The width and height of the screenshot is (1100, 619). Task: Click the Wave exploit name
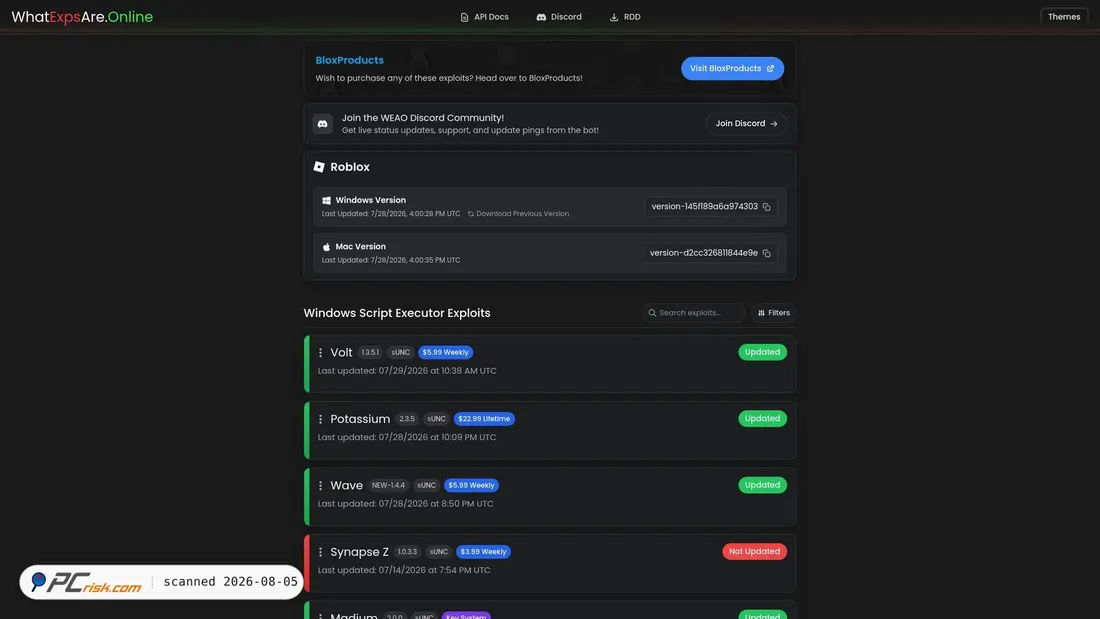(347, 486)
